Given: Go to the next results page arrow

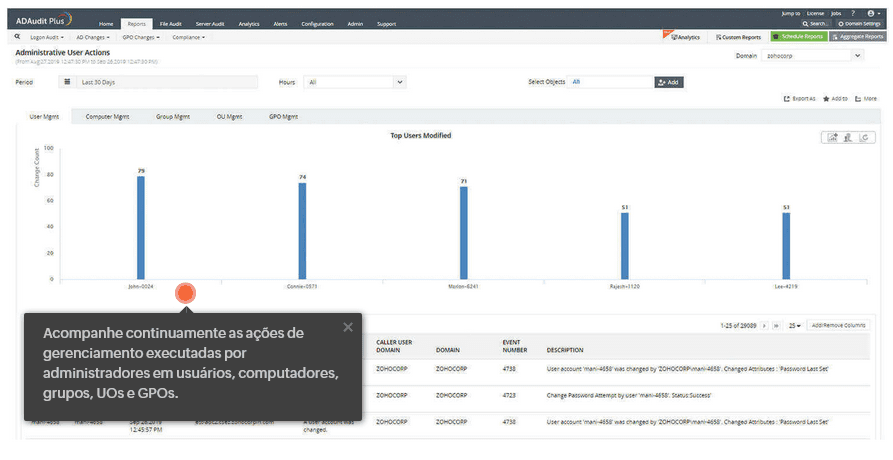Looking at the screenshot, I should [765, 326].
